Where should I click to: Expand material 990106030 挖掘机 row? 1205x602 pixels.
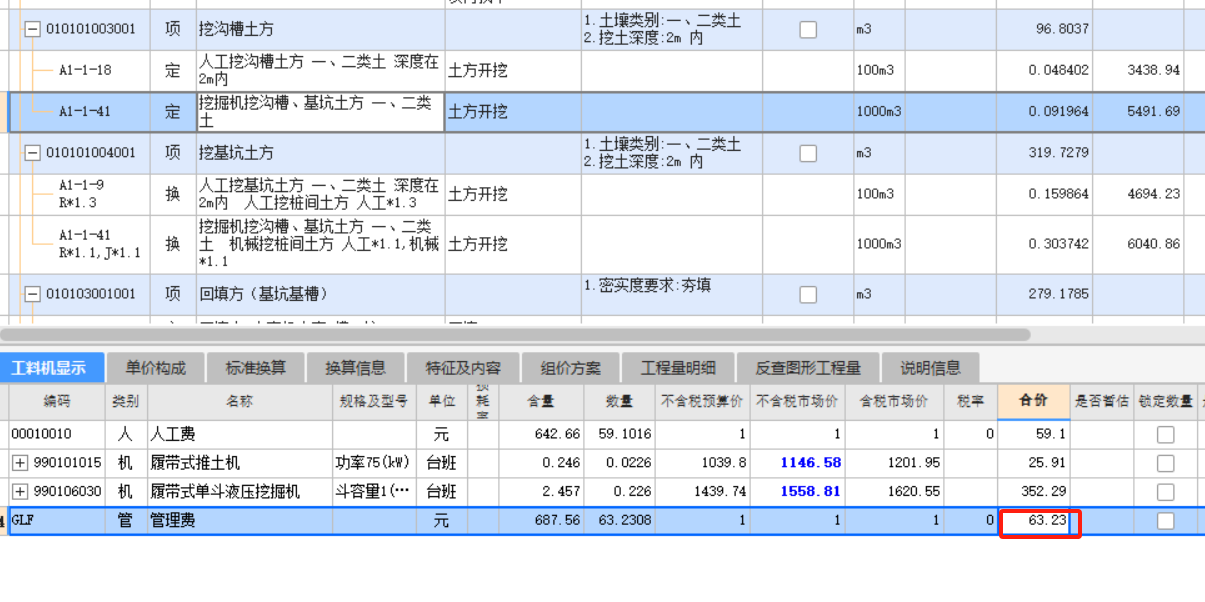tap(20, 492)
